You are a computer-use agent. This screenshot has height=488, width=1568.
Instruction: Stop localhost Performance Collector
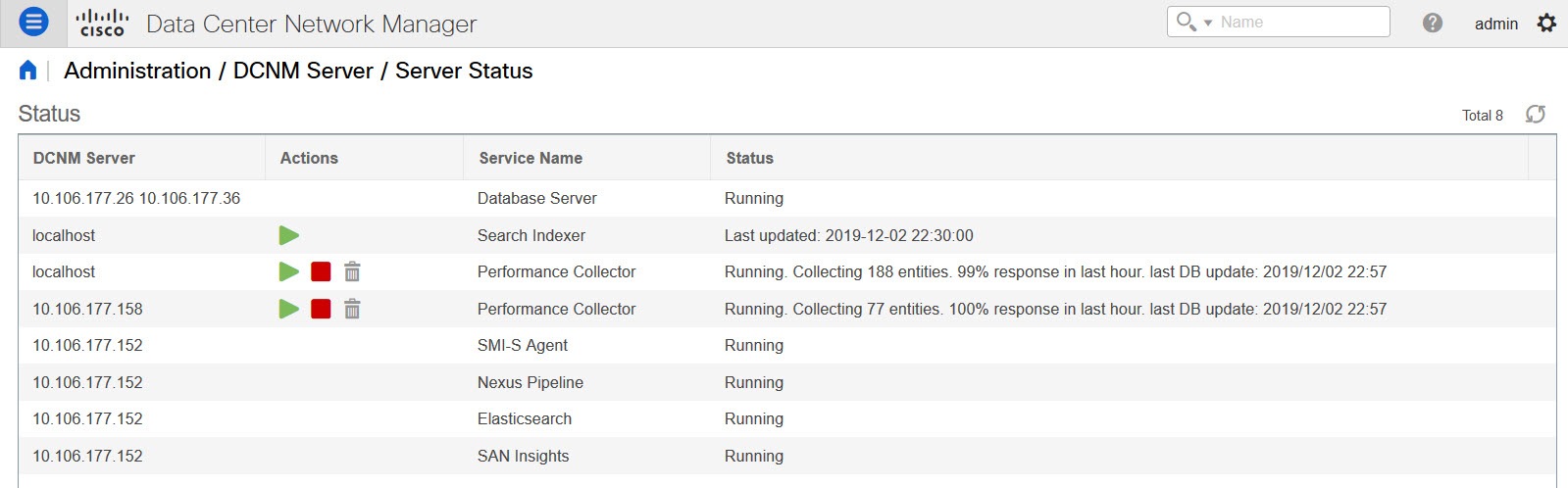(x=321, y=271)
